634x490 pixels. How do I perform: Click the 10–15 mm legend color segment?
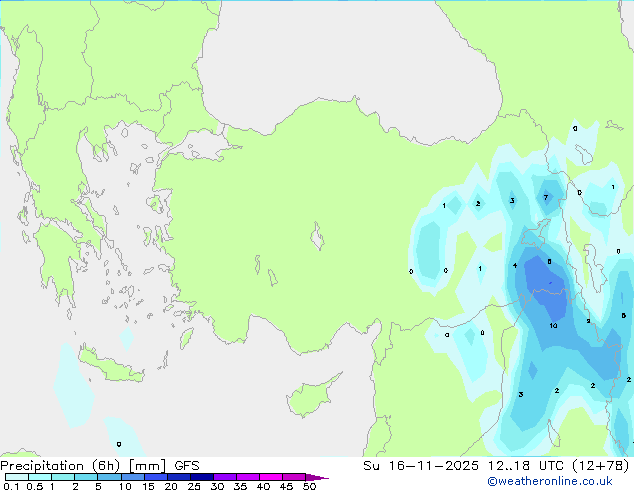pos(133,477)
